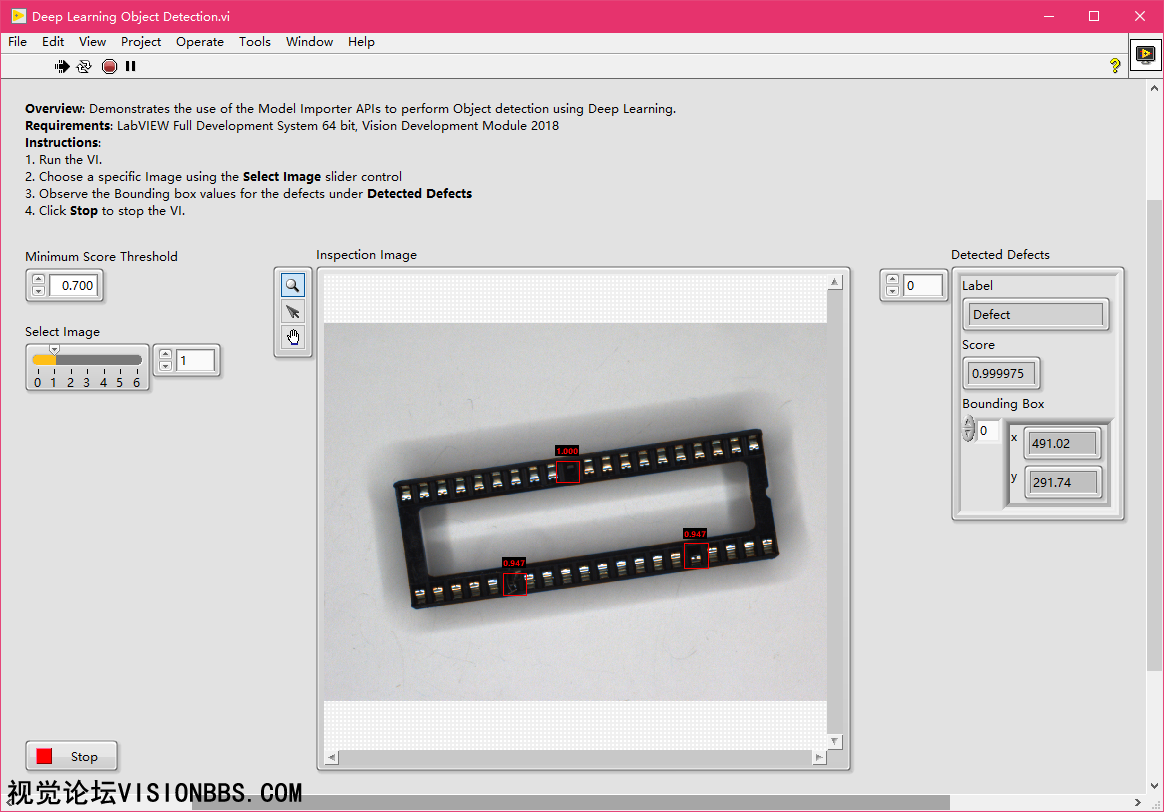Open the Operate menu

(x=199, y=42)
